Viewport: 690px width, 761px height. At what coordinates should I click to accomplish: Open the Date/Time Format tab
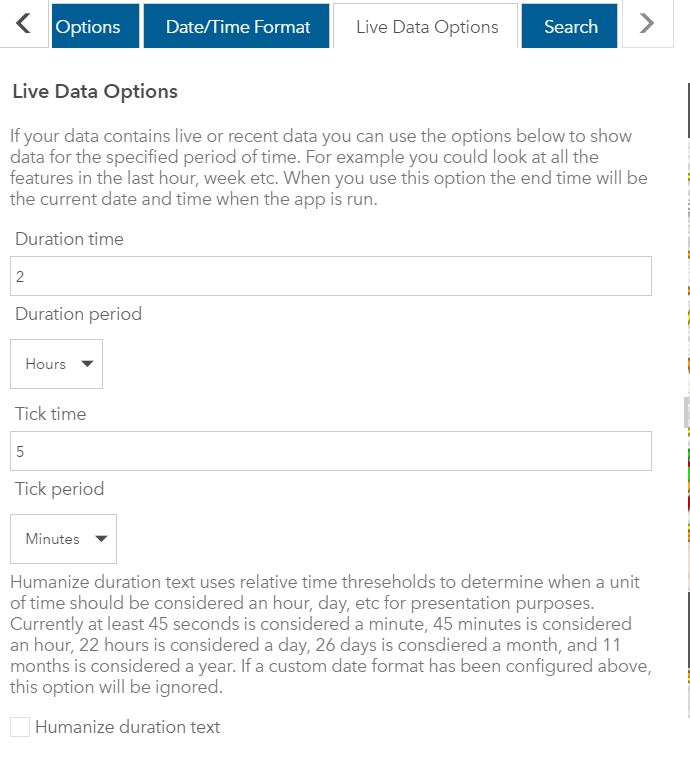238,27
